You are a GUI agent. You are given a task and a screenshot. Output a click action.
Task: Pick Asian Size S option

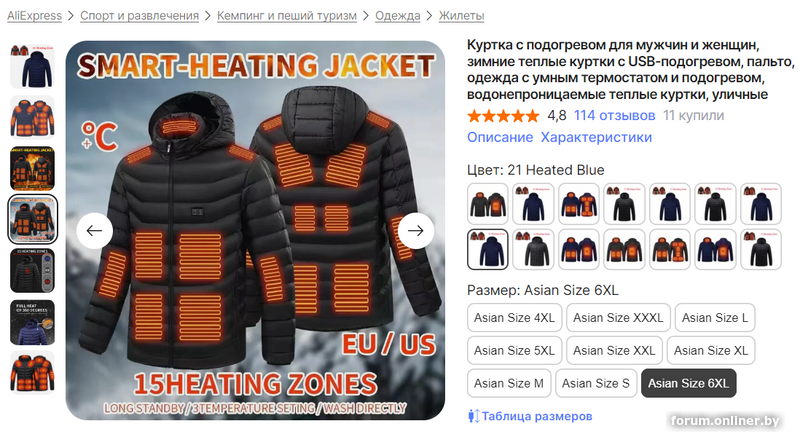596,383
